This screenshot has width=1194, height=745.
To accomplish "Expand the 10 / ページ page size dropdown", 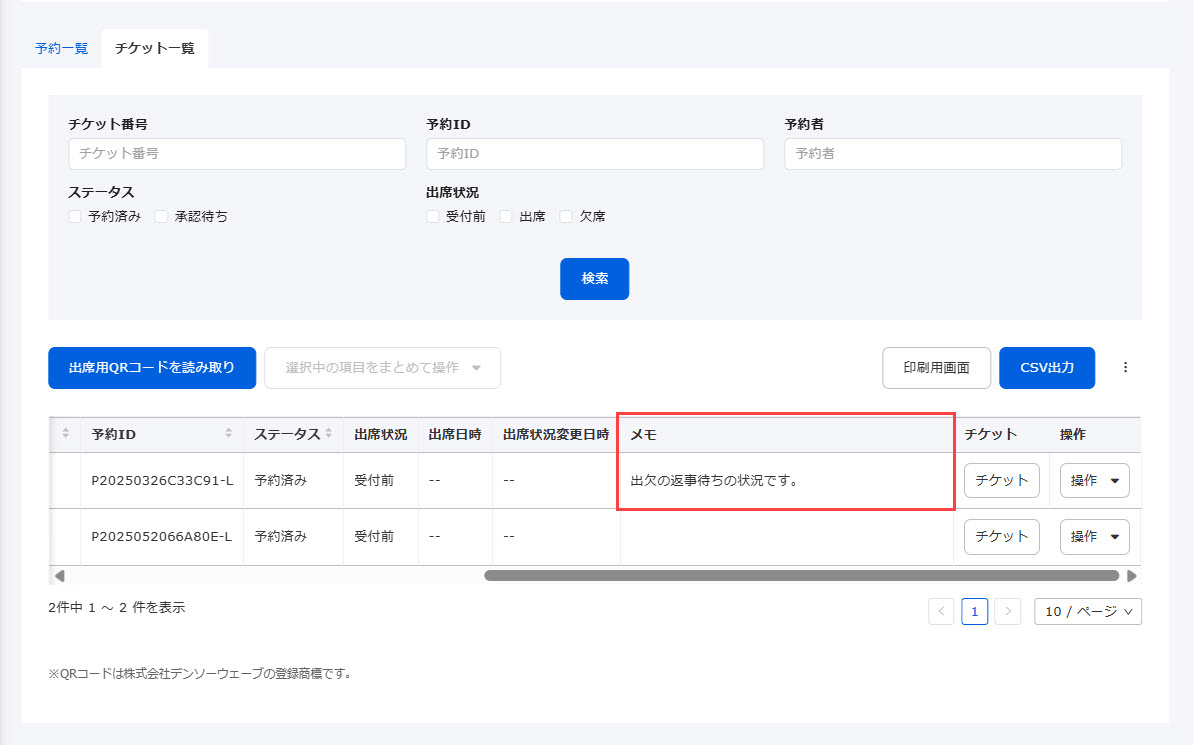I will 1087,611.
